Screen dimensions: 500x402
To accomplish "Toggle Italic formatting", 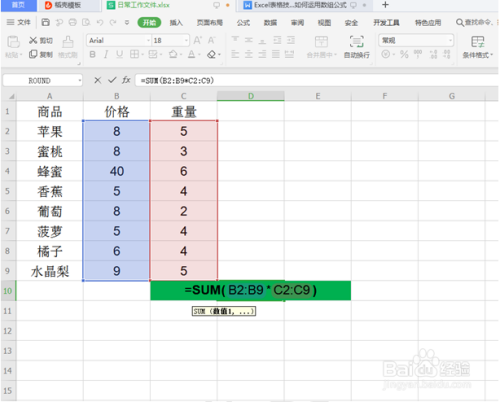I will pos(106,54).
